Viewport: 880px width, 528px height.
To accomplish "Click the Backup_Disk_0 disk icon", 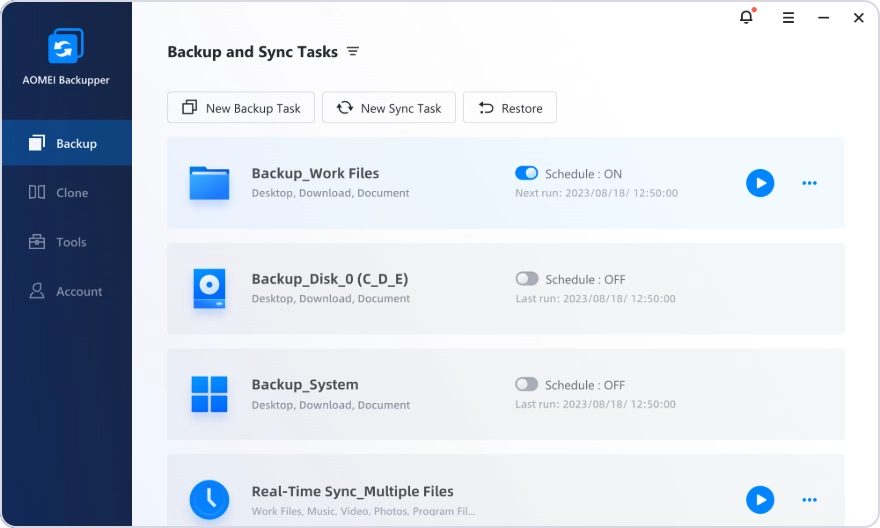I will [209, 289].
